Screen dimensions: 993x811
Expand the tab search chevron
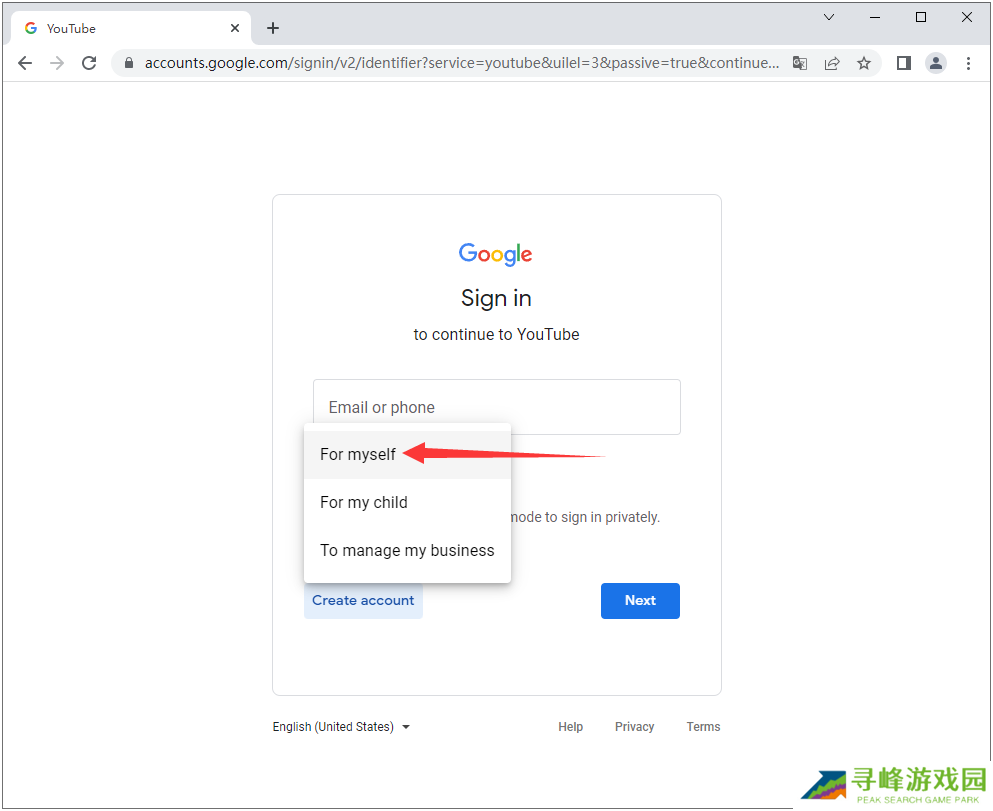[x=829, y=17]
